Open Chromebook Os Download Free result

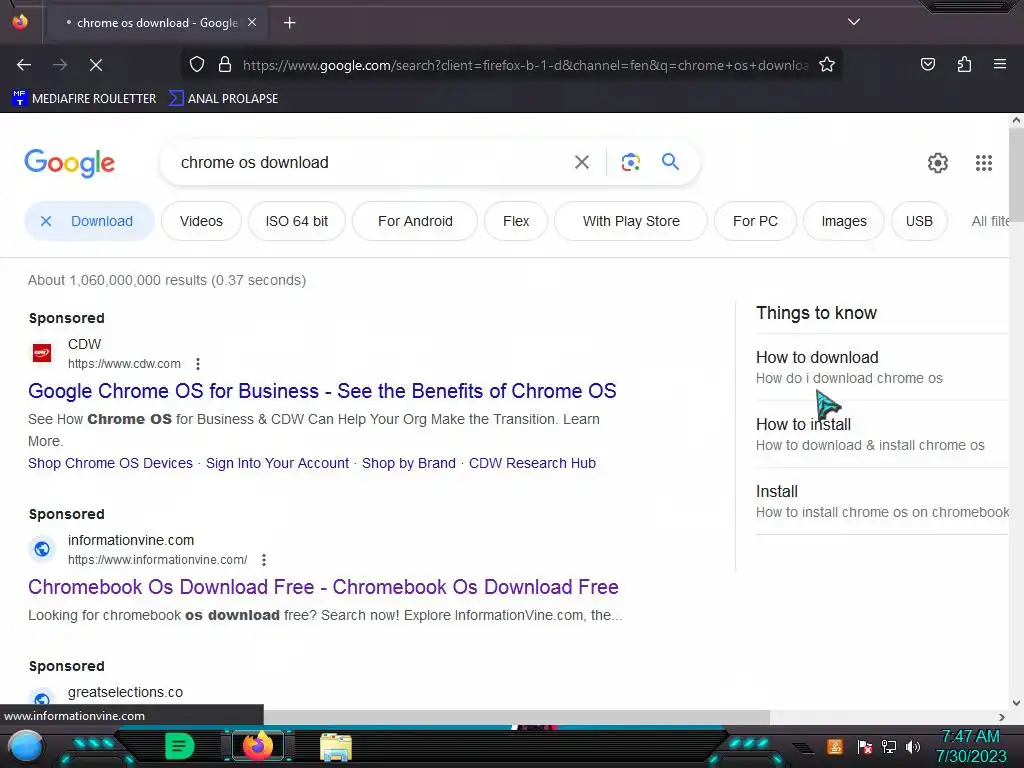click(x=323, y=586)
